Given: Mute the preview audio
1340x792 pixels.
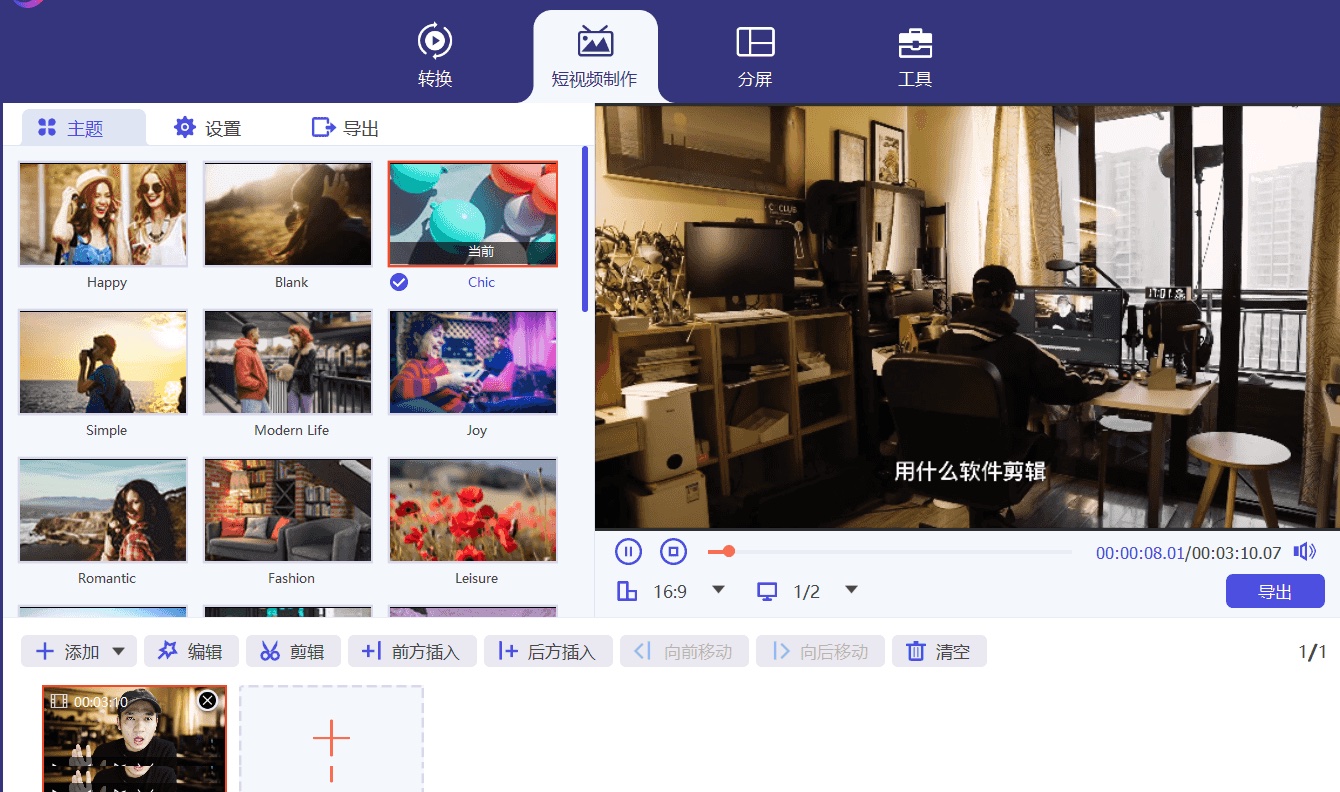Looking at the screenshot, I should (x=1305, y=550).
